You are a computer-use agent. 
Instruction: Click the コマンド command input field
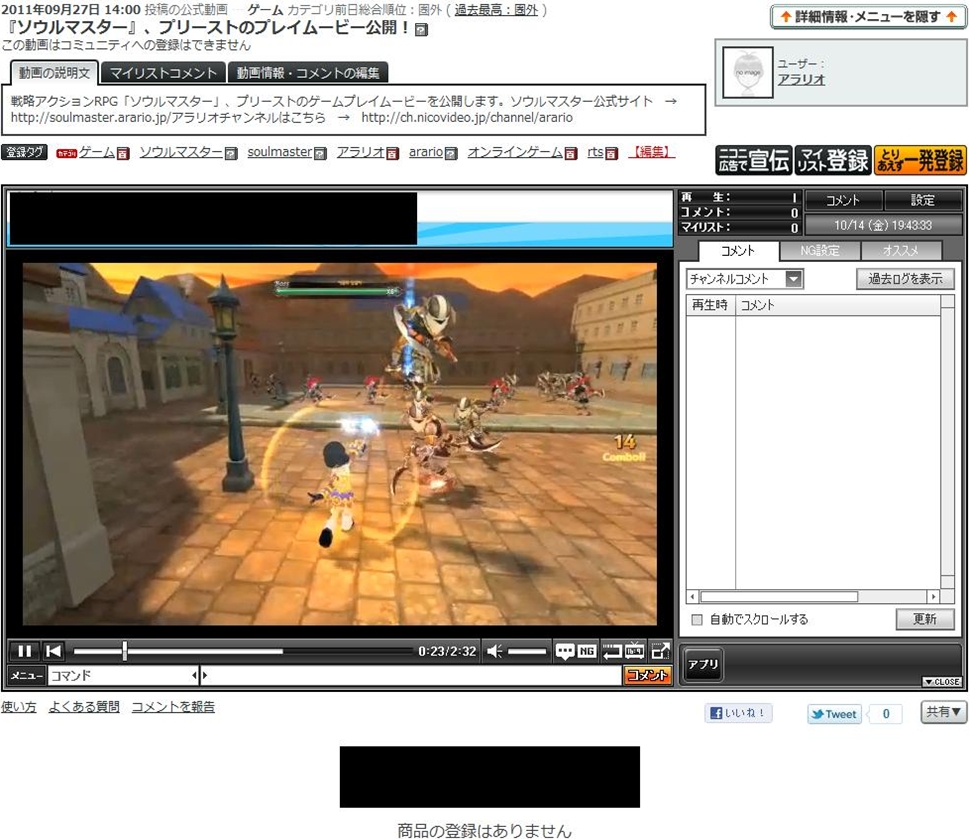(121, 675)
